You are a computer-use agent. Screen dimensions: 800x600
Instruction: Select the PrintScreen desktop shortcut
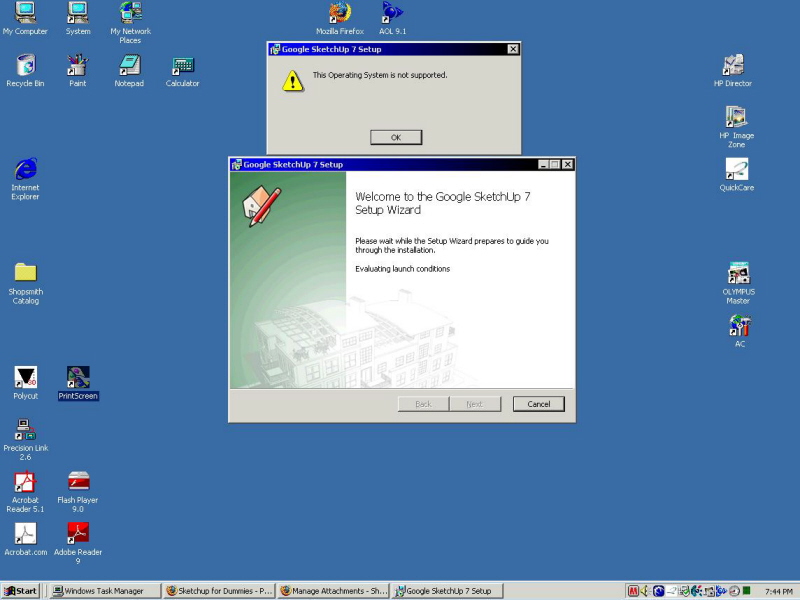pos(78,383)
